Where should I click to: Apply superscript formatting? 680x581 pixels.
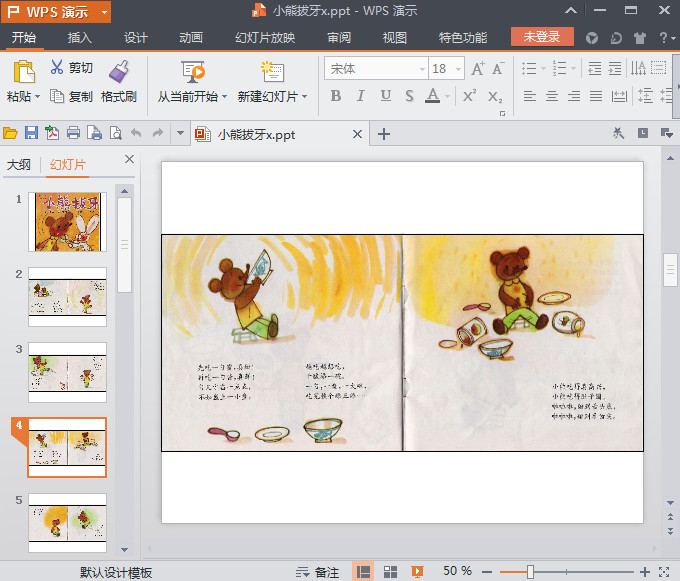pos(469,96)
